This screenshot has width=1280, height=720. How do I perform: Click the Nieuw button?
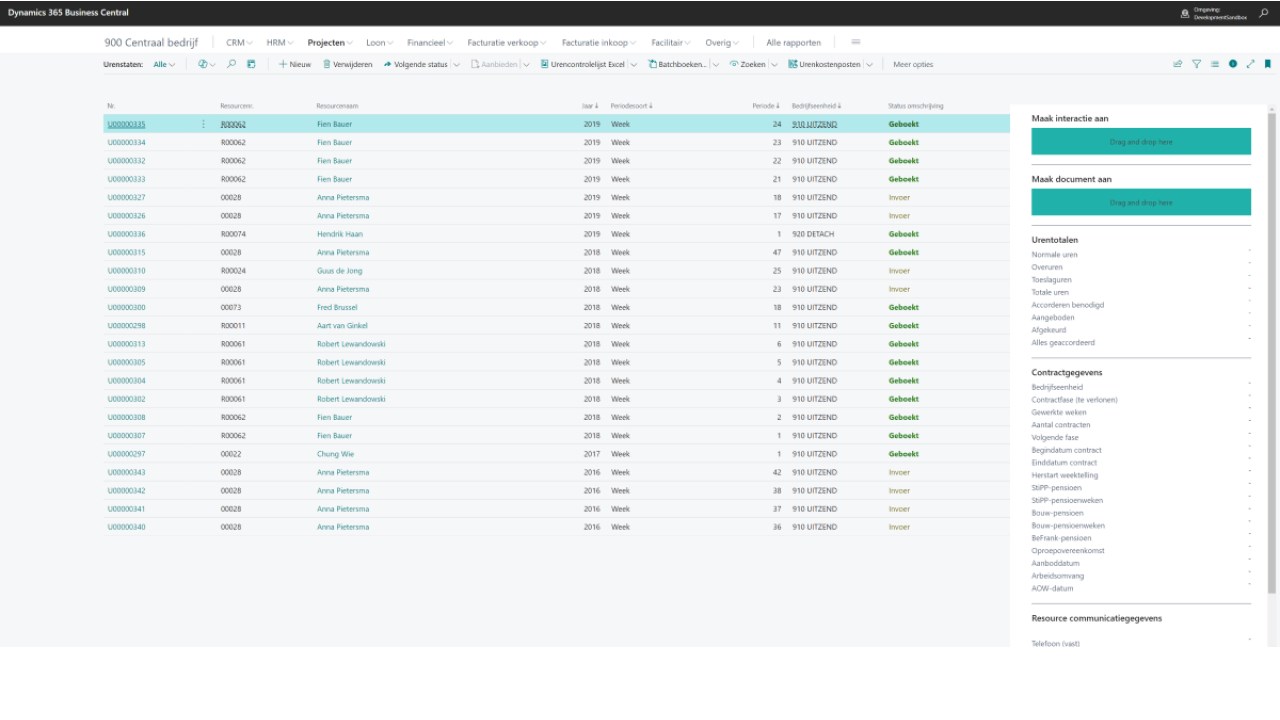(x=295, y=64)
